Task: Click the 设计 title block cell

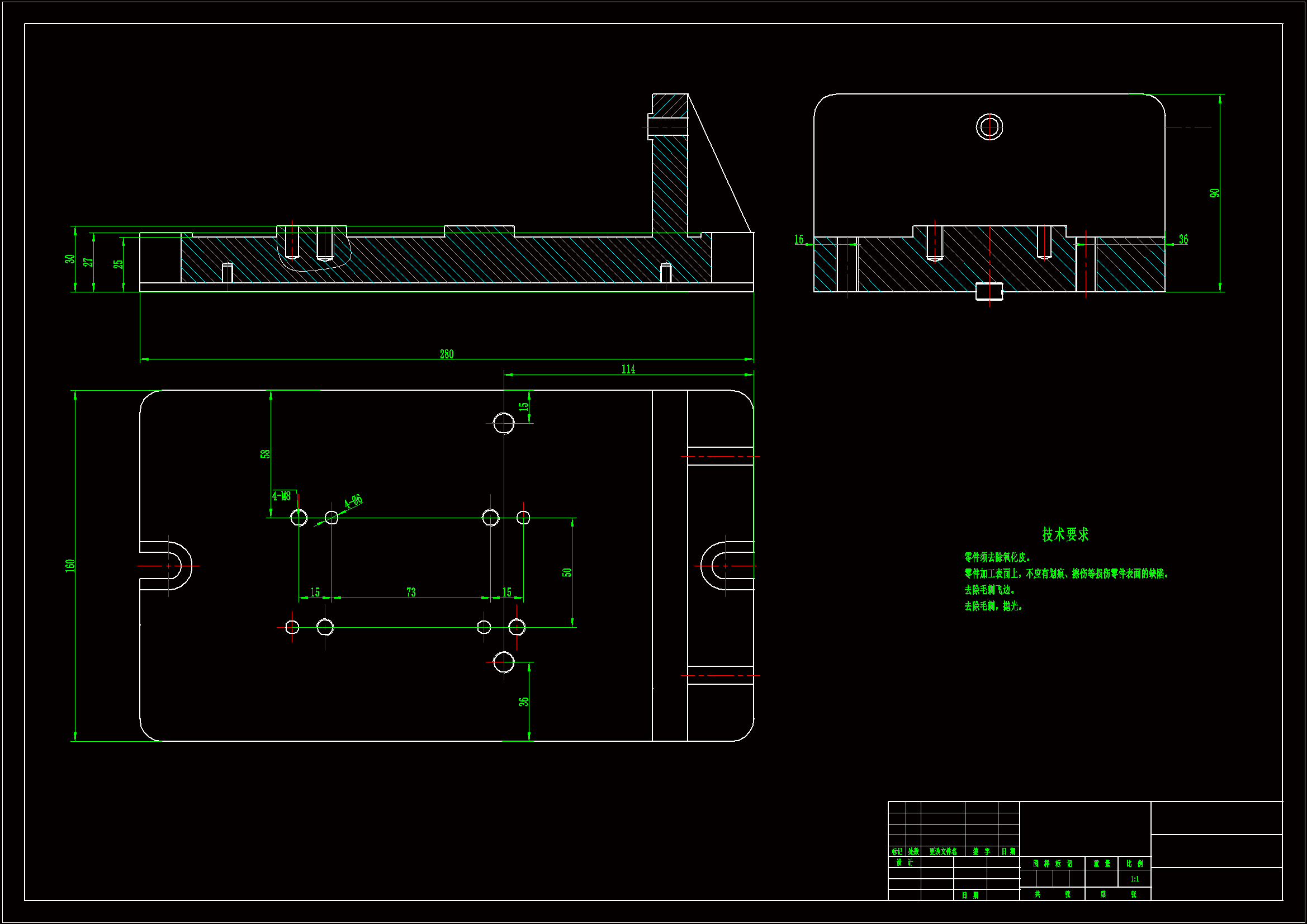Action: 904,863
